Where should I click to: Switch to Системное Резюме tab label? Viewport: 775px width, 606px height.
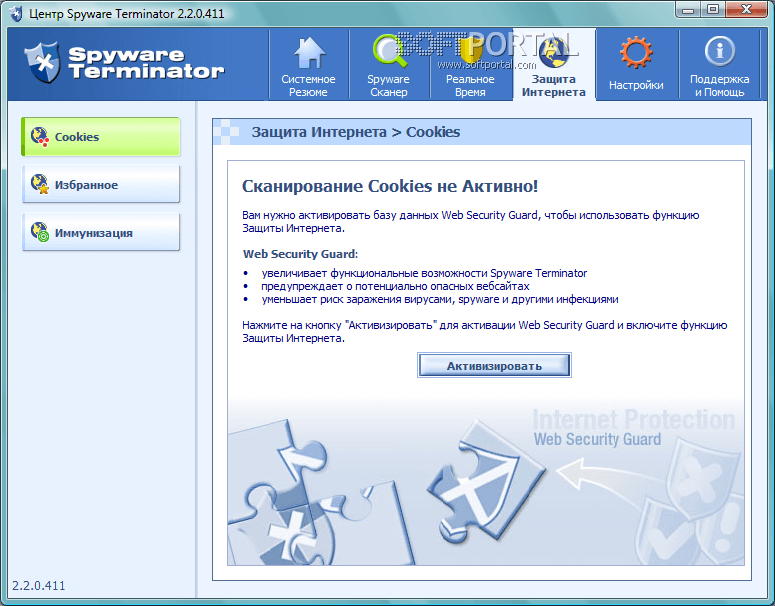pyautogui.click(x=308, y=86)
